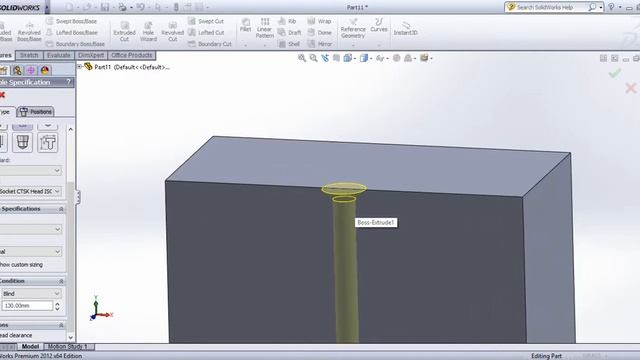Open the Hole Wizard tool
This screenshot has width=640, height=360.
[x=148, y=31]
